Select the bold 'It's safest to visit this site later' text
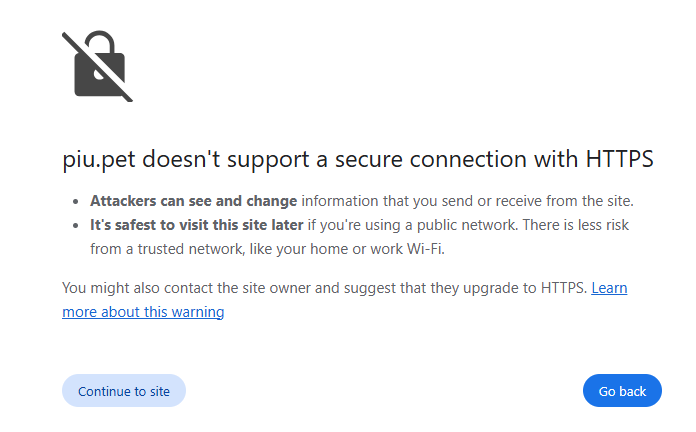This screenshot has height=432, width=696. 197,225
